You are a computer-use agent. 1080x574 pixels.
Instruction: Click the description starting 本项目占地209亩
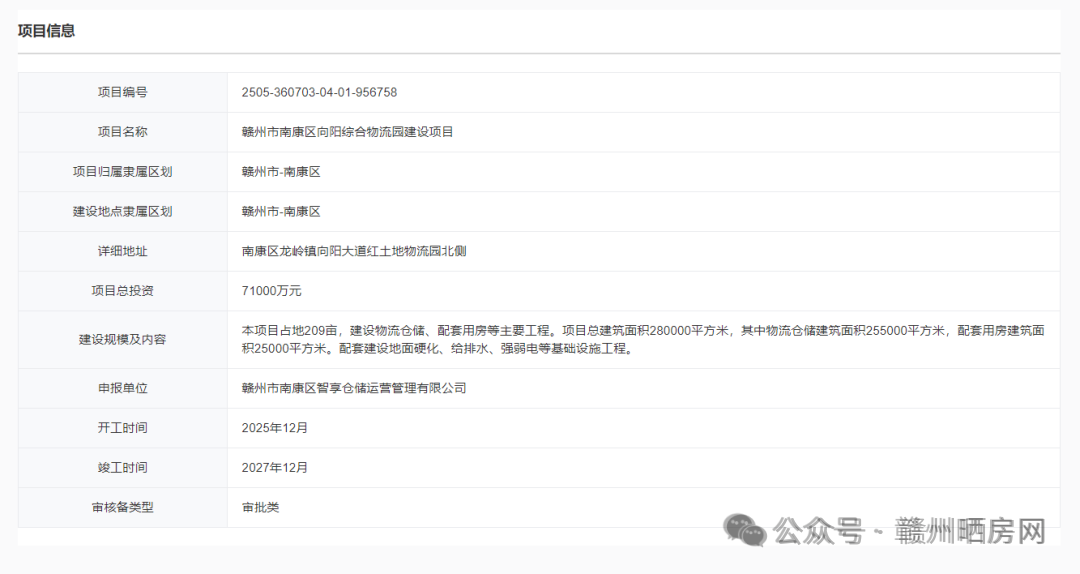pyautogui.click(x=643, y=340)
